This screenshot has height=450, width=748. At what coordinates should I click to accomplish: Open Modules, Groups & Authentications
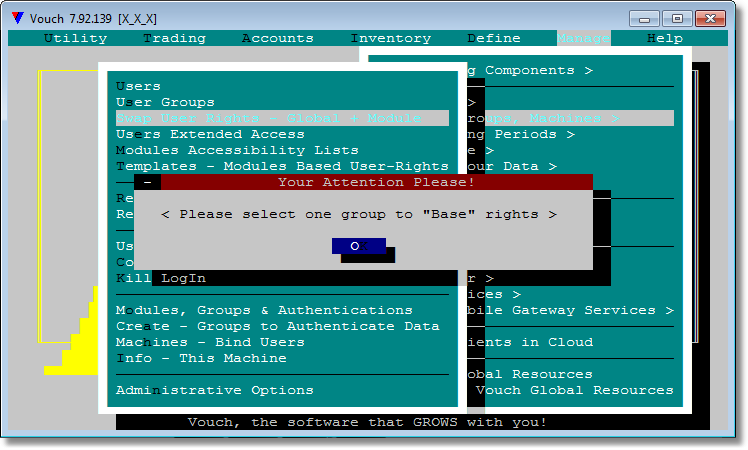[x=264, y=310]
